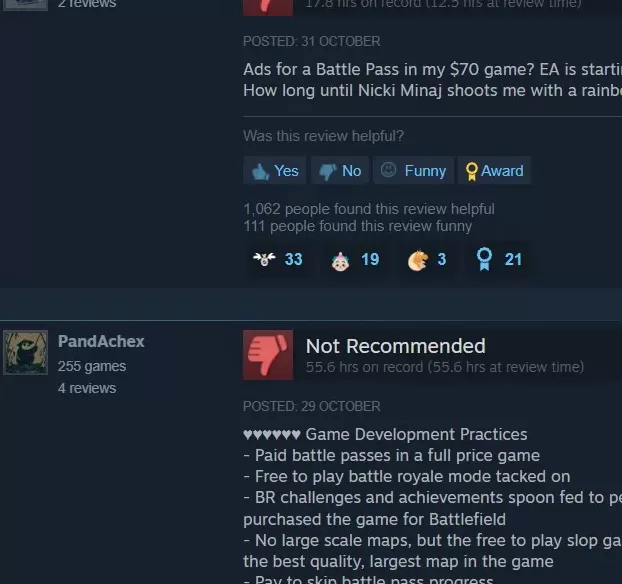622x584 pixels.
Task: Click the red thumbs-down icon for PandAchex review
Action: pos(268,355)
